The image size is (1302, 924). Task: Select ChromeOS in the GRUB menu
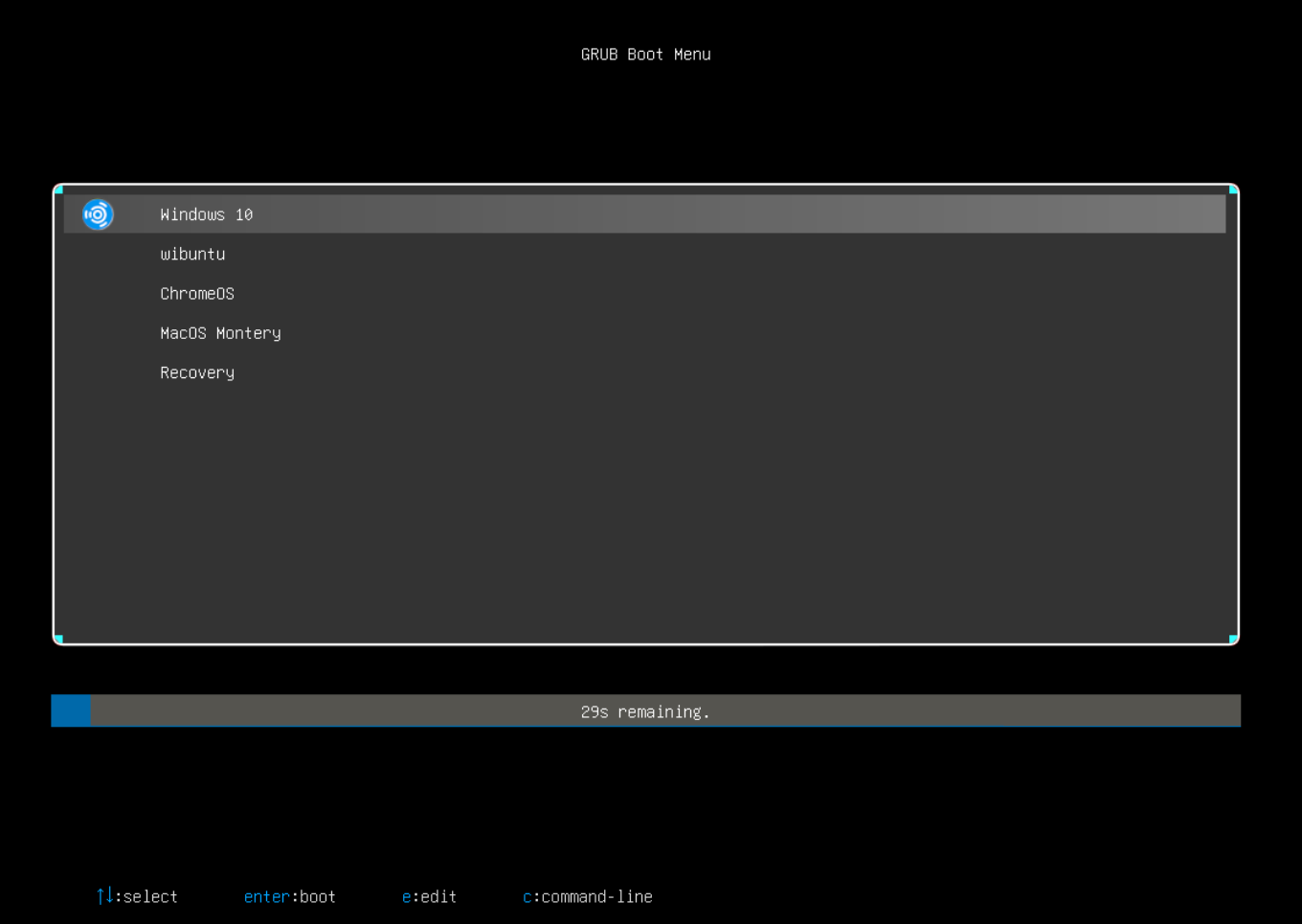click(x=197, y=293)
